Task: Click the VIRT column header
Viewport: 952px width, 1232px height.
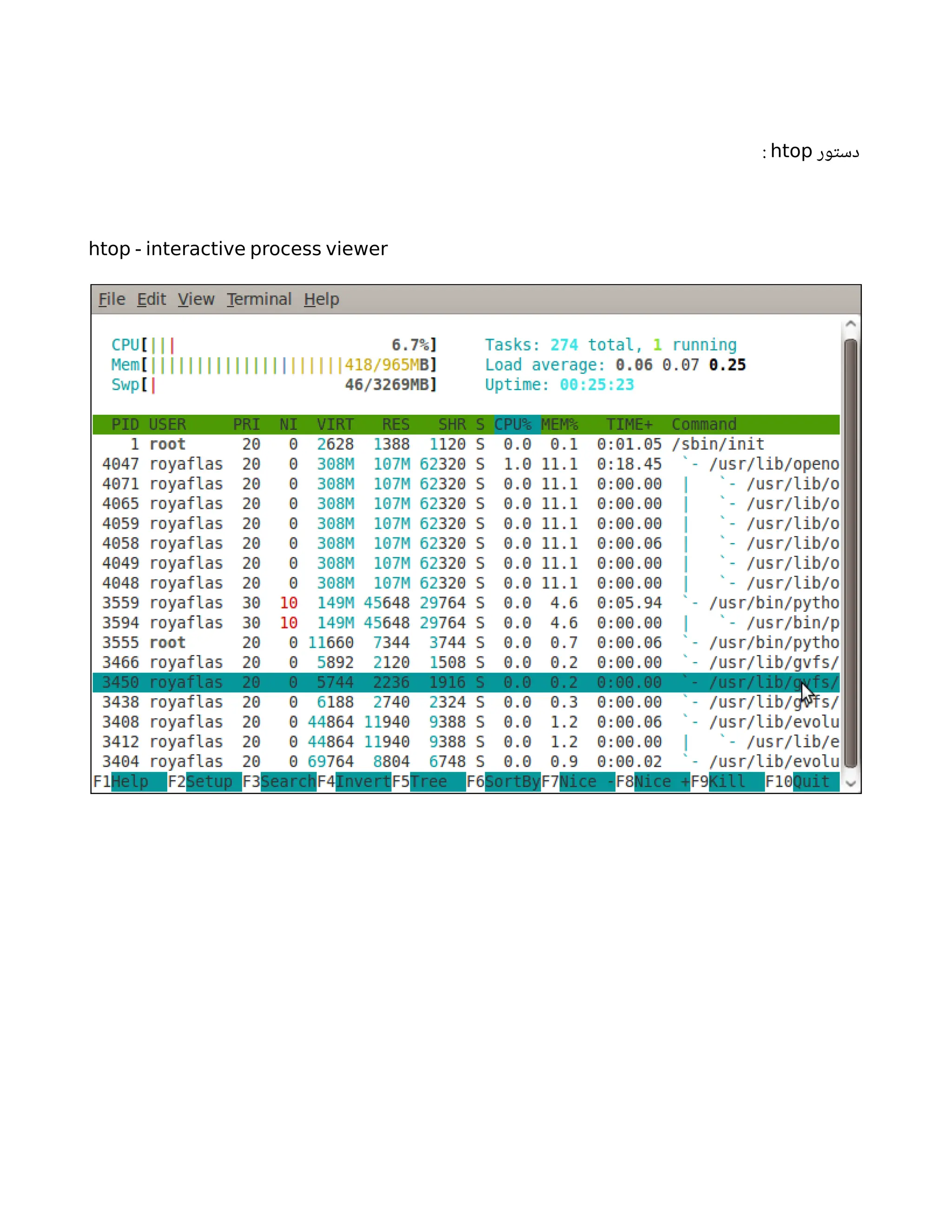Action: click(x=335, y=424)
